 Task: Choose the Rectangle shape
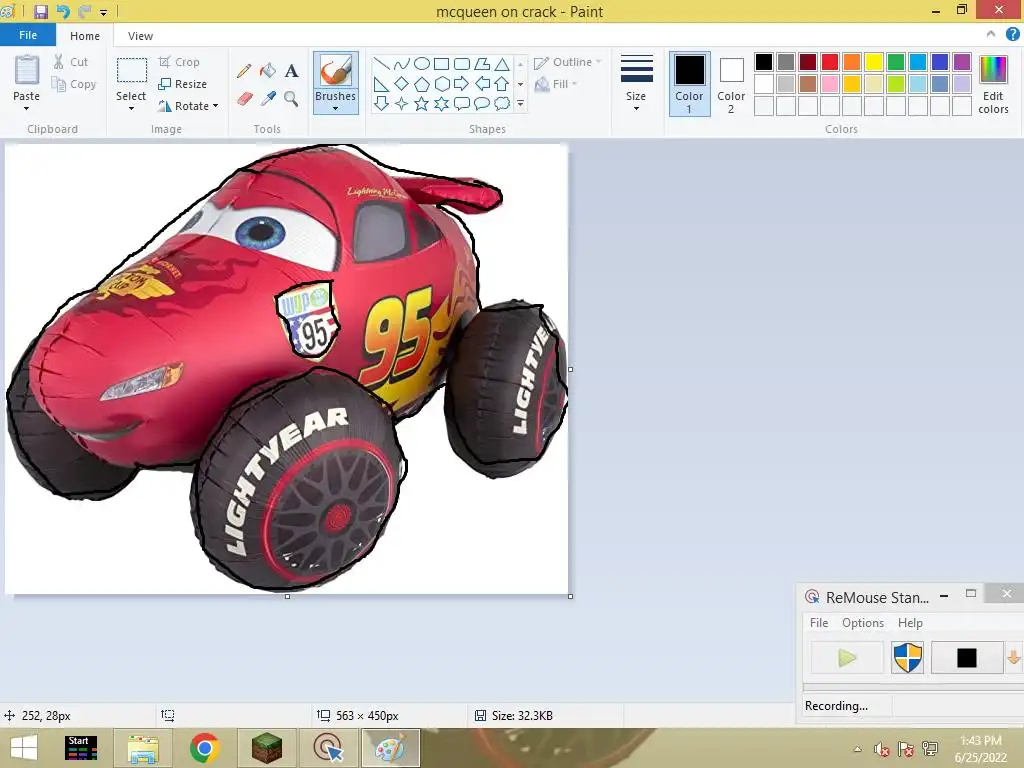tap(441, 64)
